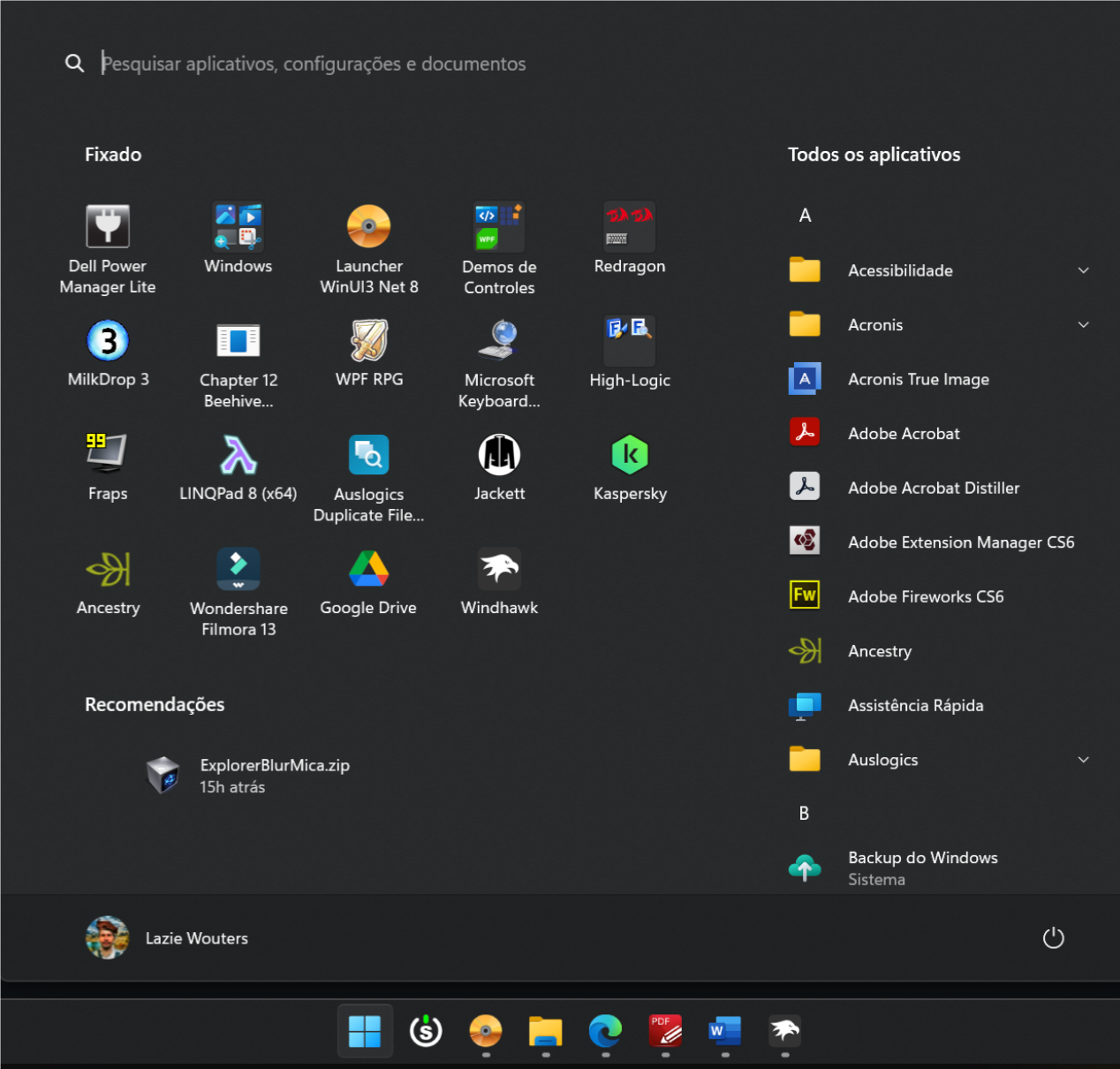Jump to the letter B section
Image resolution: width=1120 pixels, height=1069 pixels.
804,813
